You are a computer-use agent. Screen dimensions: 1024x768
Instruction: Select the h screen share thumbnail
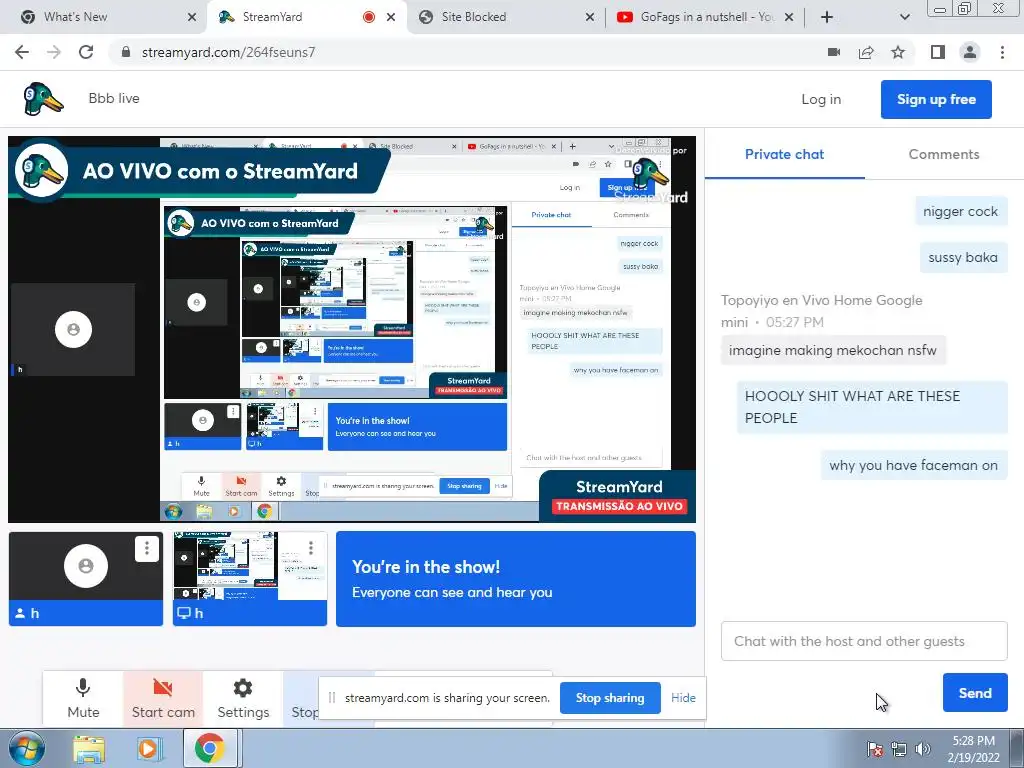(249, 579)
